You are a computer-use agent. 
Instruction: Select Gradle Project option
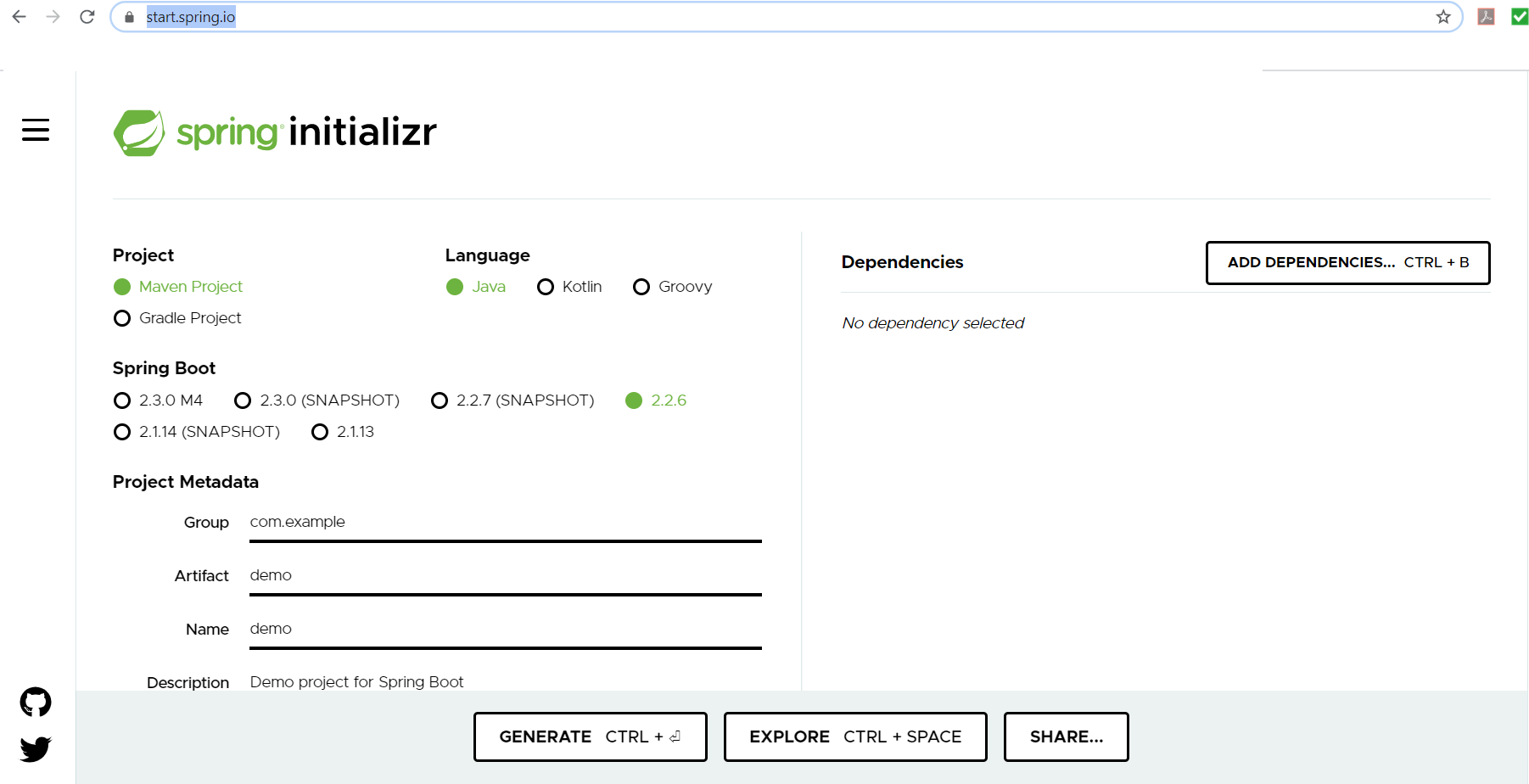[x=122, y=318]
